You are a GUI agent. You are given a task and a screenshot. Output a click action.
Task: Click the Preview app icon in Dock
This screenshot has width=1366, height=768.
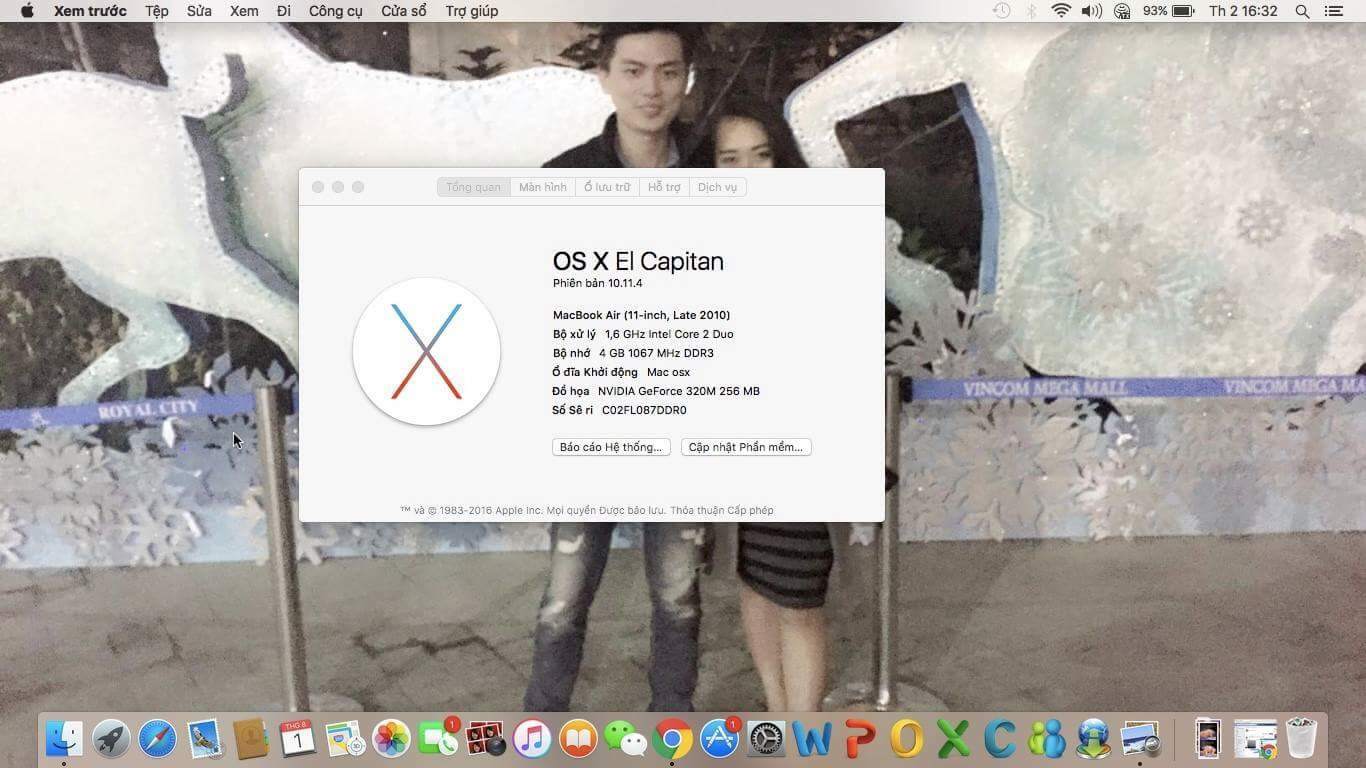tap(1140, 739)
